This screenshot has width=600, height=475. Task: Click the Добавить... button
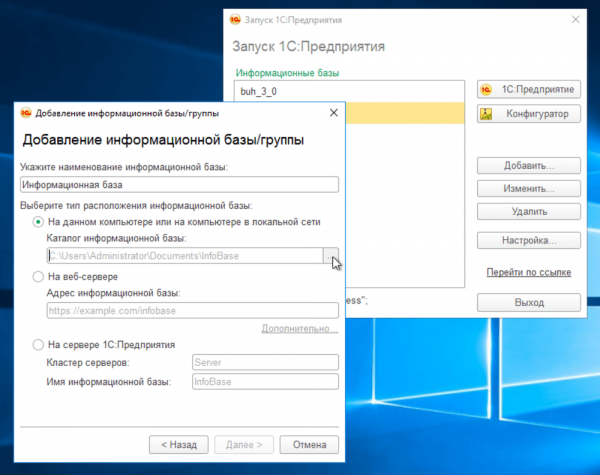(529, 164)
